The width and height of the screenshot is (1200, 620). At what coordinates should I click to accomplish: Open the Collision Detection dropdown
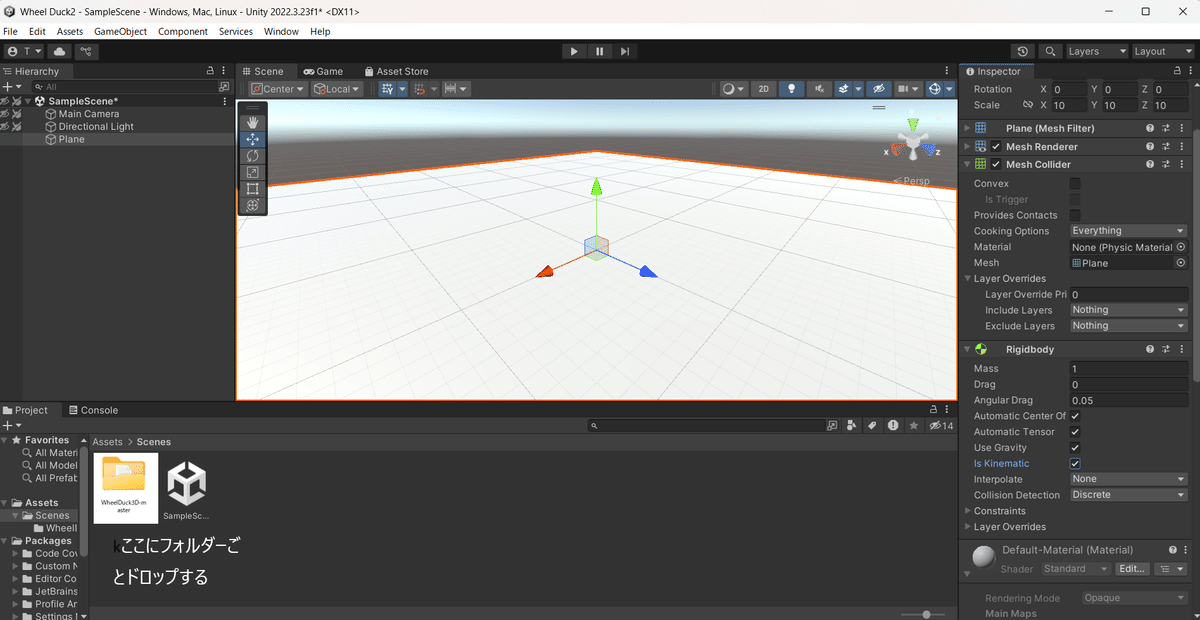[x=1129, y=495]
